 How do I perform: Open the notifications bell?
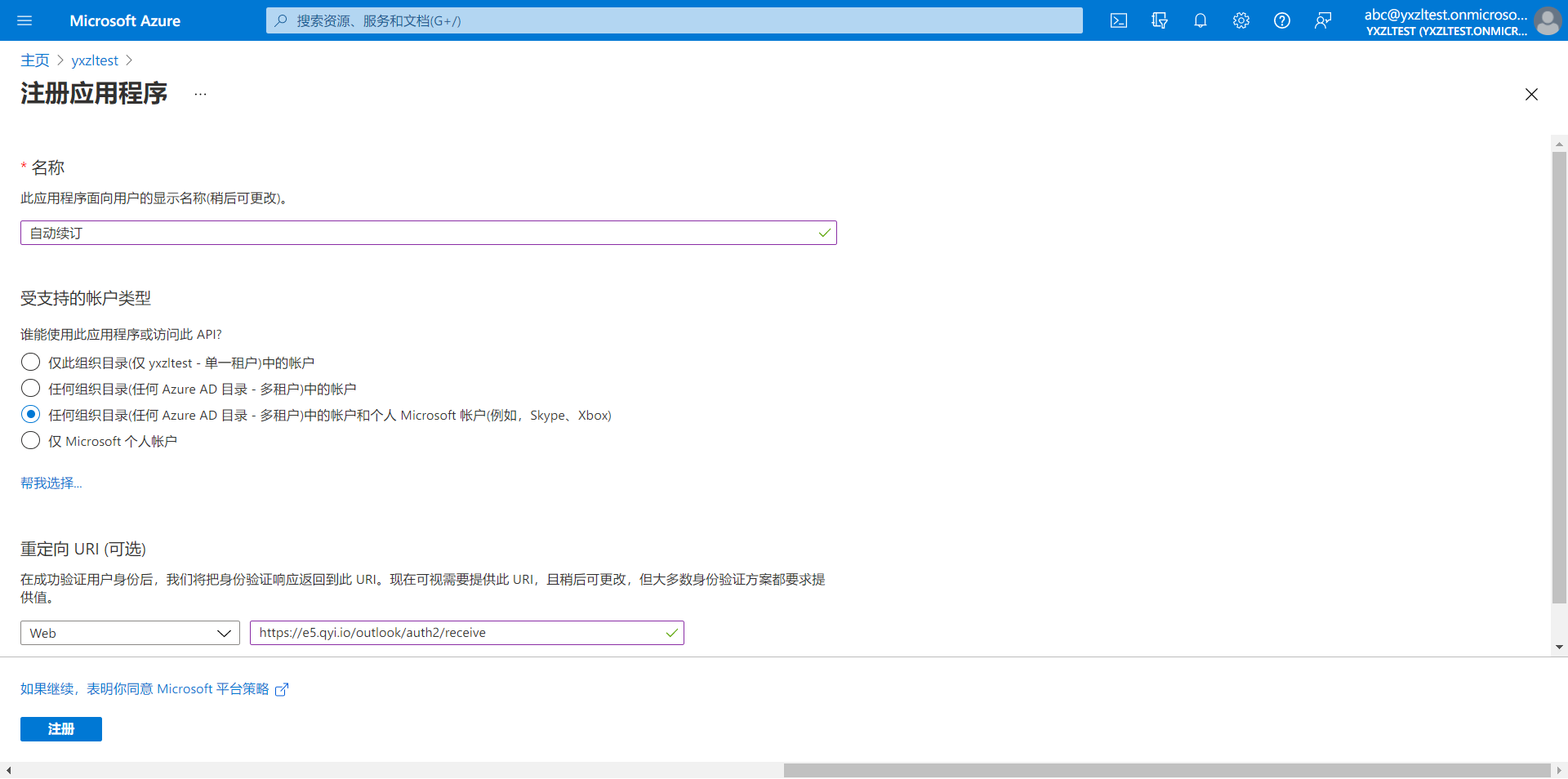[x=1200, y=20]
